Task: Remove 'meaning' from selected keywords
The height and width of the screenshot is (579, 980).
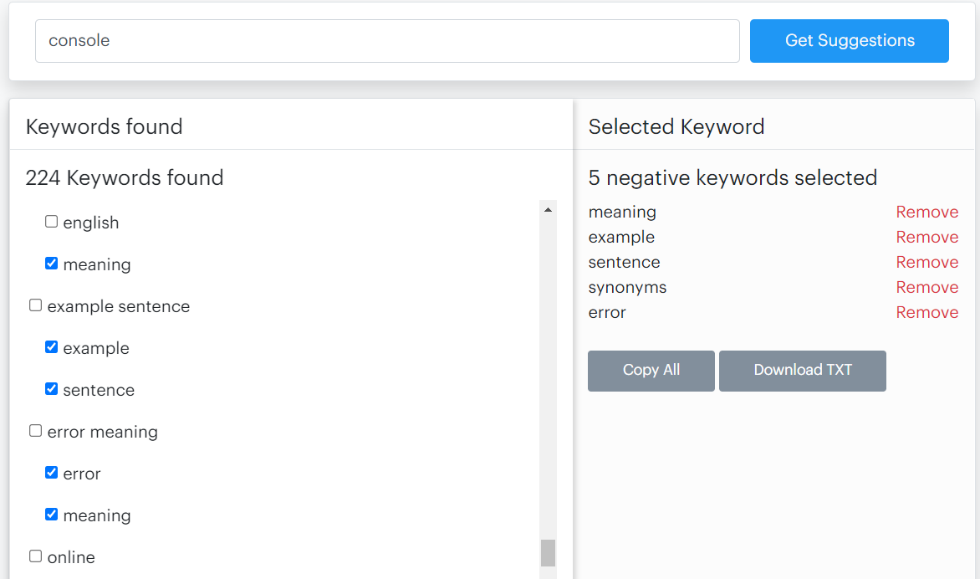Action: (x=927, y=212)
